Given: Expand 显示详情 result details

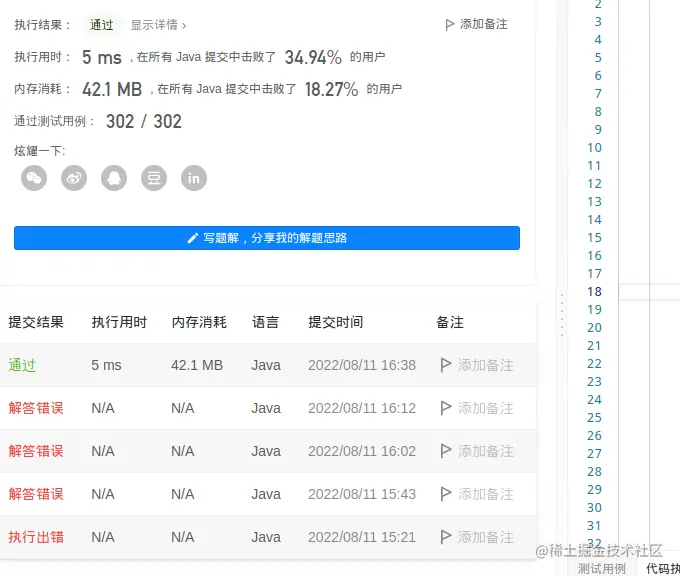Looking at the screenshot, I should pyautogui.click(x=158, y=25).
